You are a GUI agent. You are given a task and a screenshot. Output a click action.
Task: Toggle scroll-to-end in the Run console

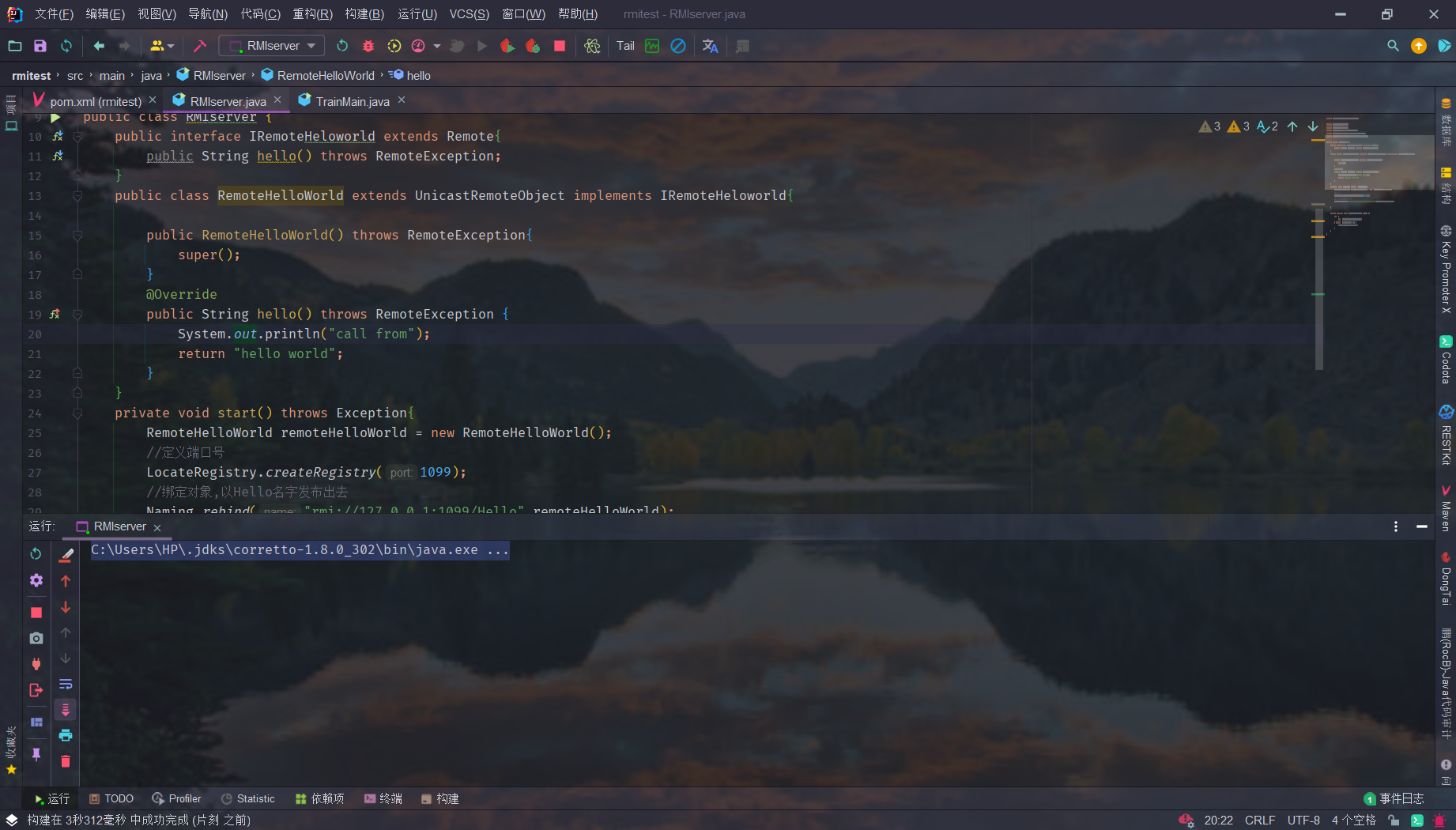(x=66, y=709)
